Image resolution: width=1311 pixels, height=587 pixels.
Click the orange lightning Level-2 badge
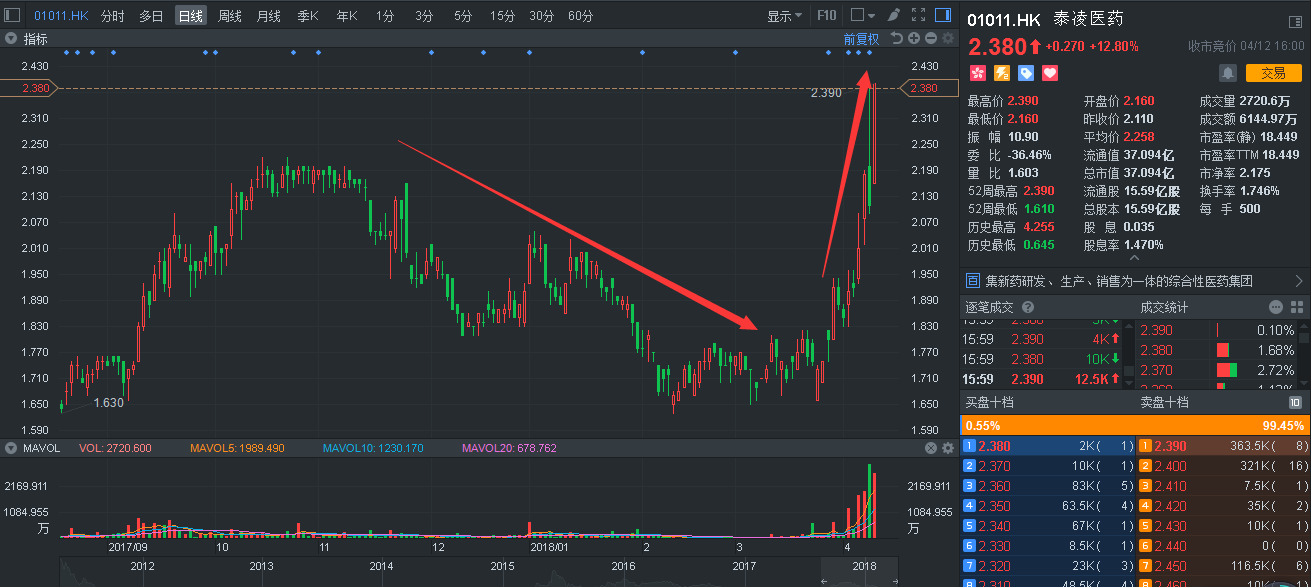click(x=1001, y=73)
